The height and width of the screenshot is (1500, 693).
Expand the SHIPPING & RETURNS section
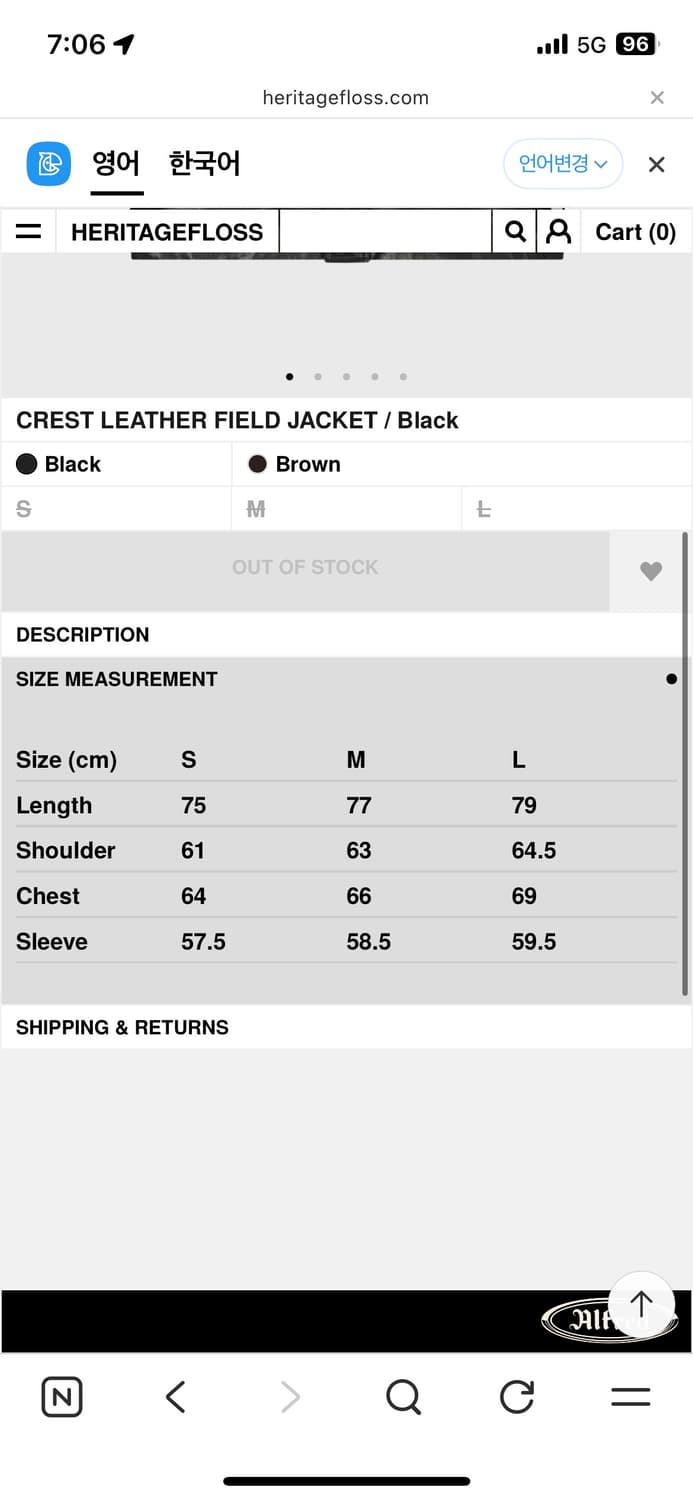click(x=122, y=1027)
